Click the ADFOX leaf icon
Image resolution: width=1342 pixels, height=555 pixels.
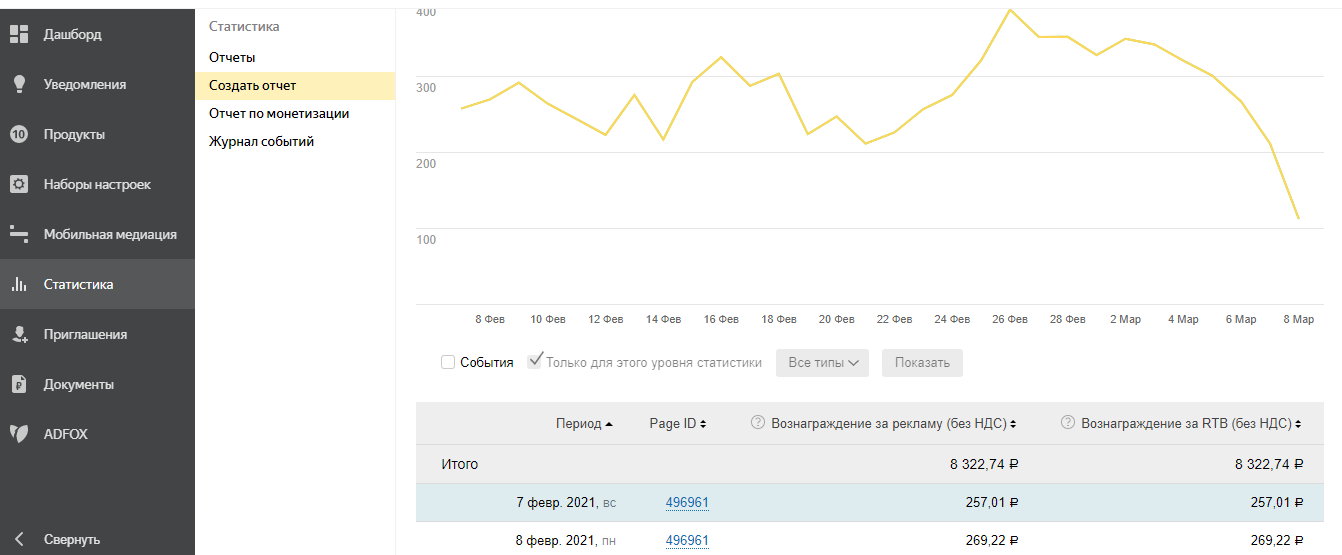click(18, 434)
